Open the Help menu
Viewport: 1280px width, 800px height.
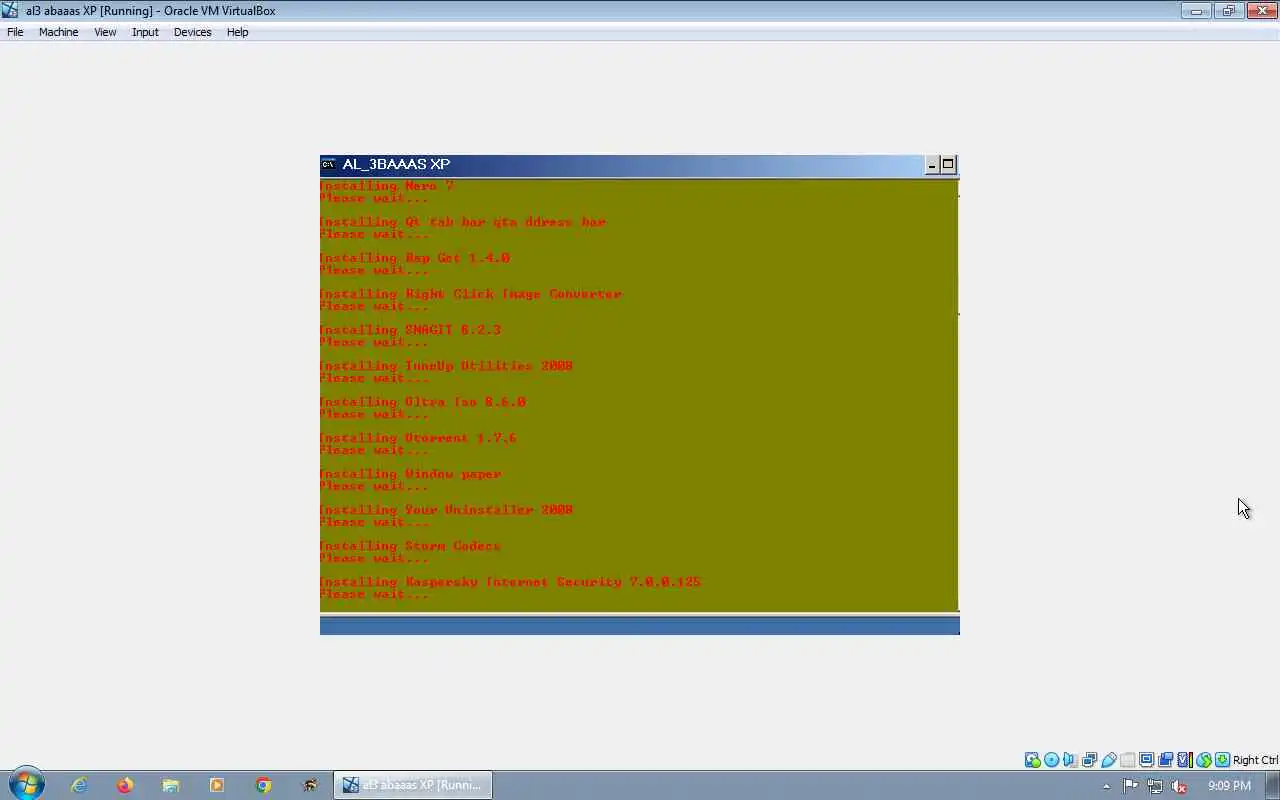coord(237,32)
